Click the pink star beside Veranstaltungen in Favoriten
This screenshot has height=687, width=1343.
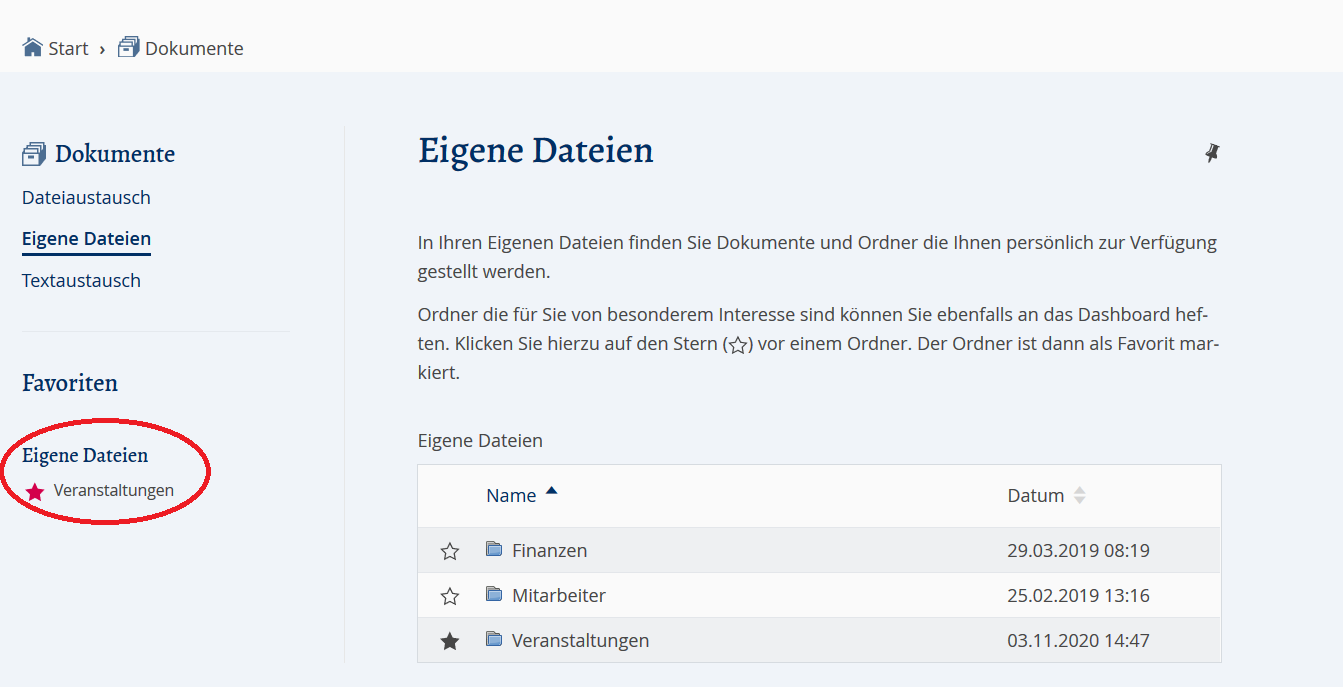click(x=35, y=490)
